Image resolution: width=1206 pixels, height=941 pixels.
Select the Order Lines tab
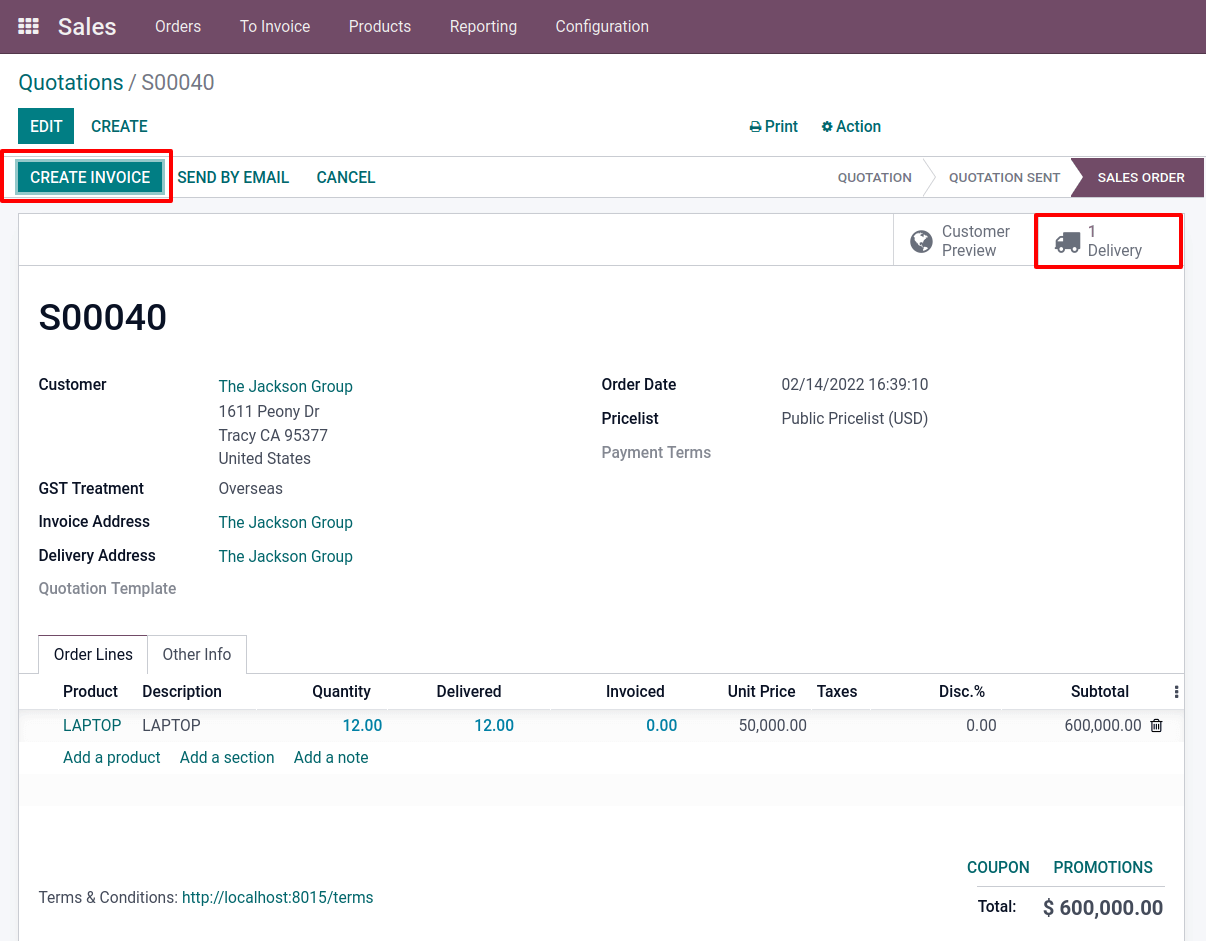(x=92, y=654)
